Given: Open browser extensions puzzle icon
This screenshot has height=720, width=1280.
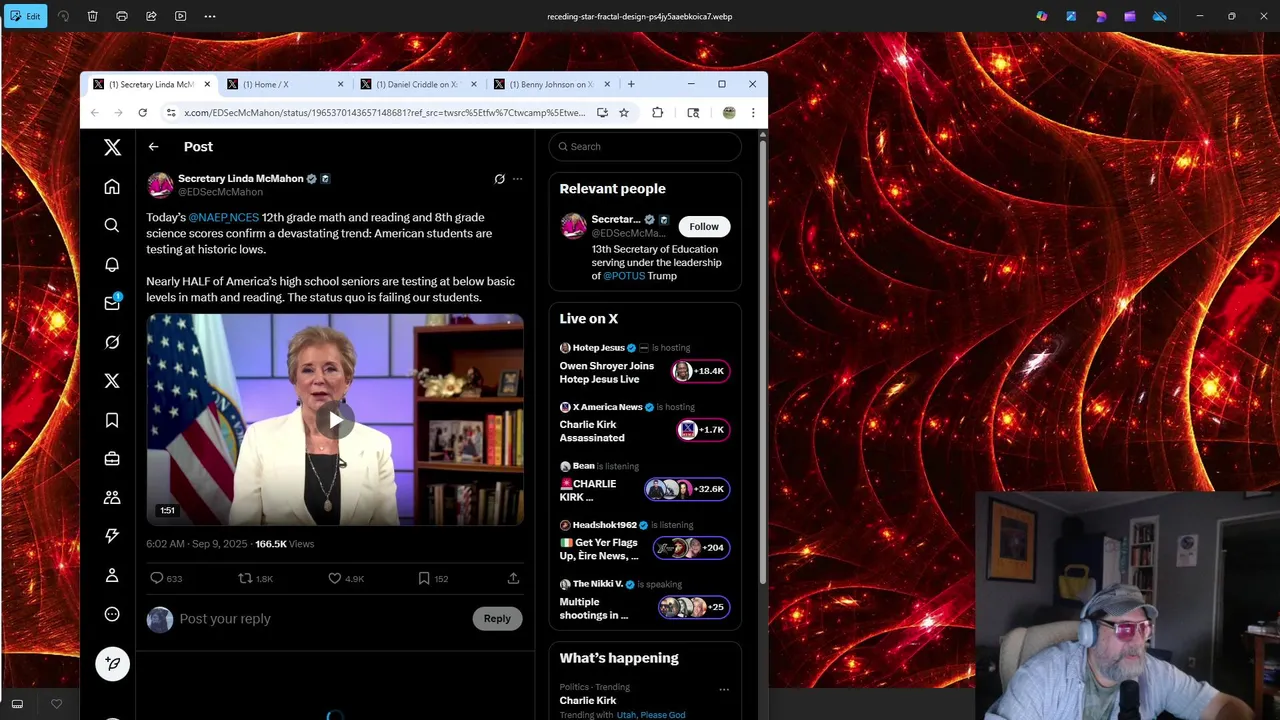Looking at the screenshot, I should coord(657,113).
